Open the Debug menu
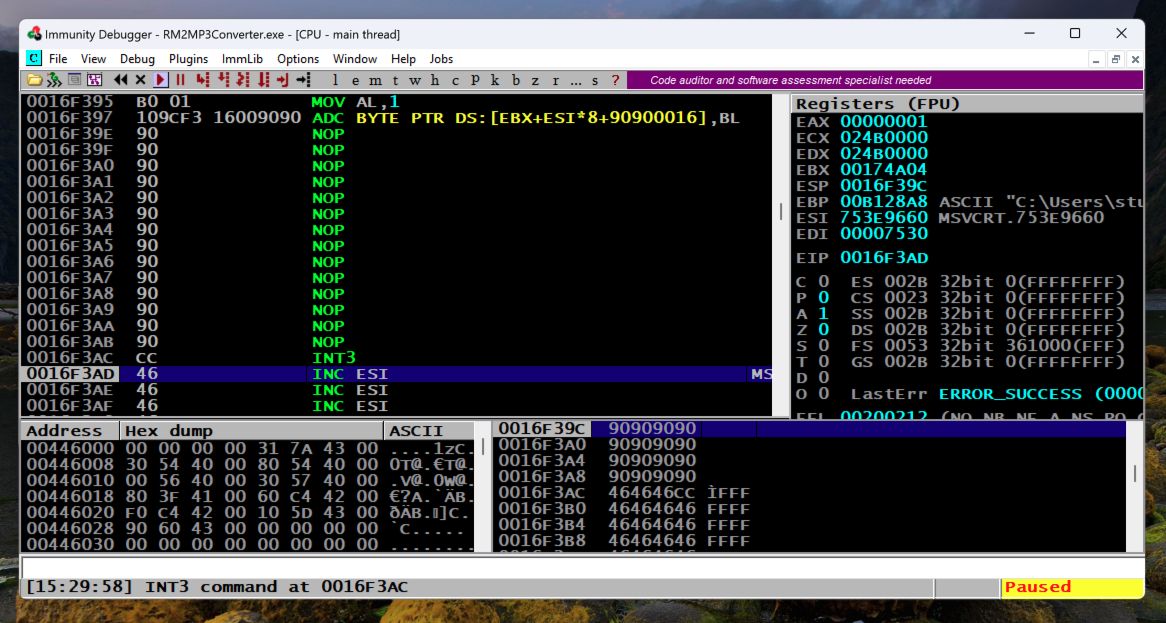The width and height of the screenshot is (1166, 623). [138, 59]
